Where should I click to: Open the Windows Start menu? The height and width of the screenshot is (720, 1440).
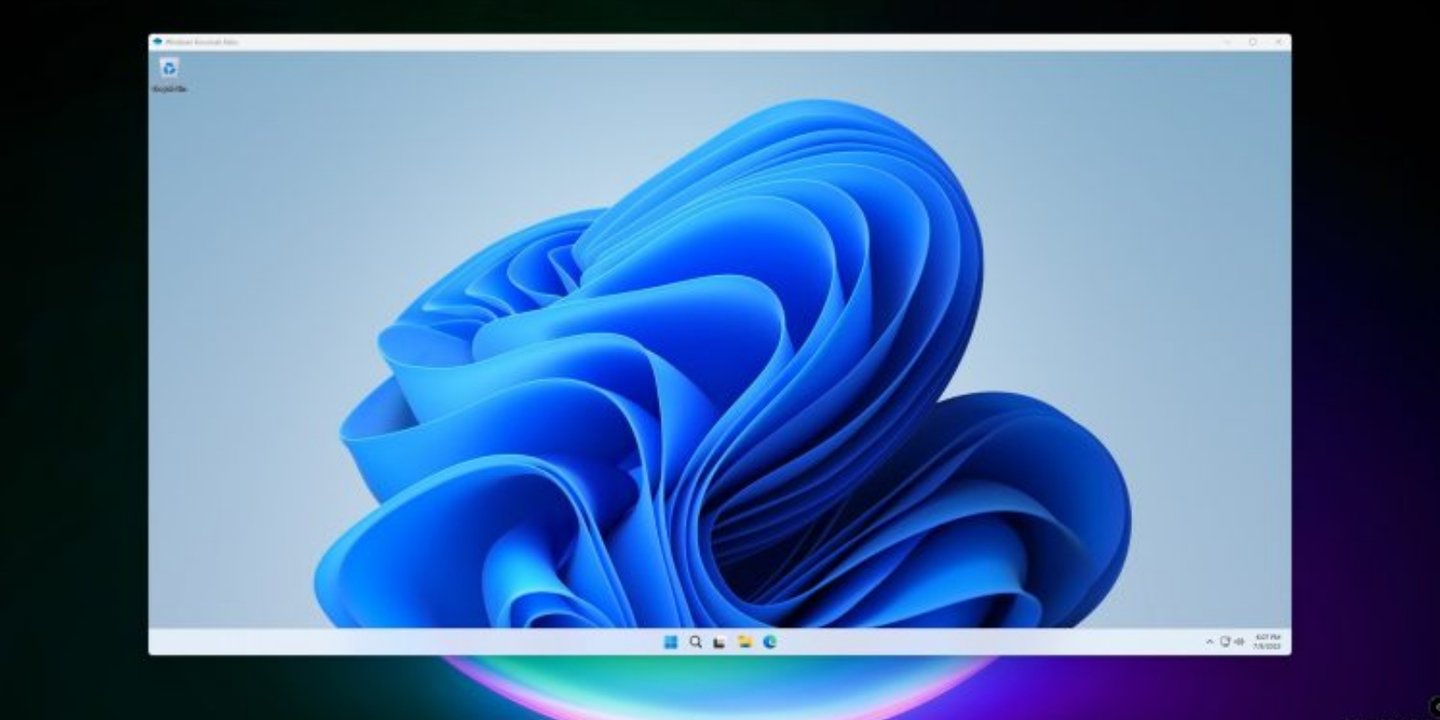670,642
